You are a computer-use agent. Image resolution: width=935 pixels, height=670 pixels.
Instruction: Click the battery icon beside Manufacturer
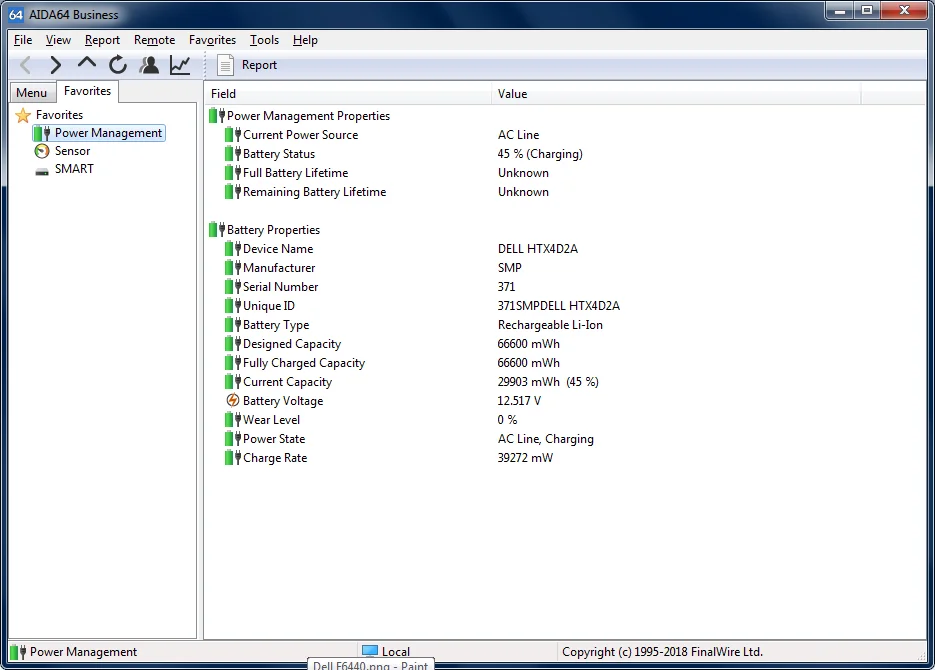click(x=233, y=268)
